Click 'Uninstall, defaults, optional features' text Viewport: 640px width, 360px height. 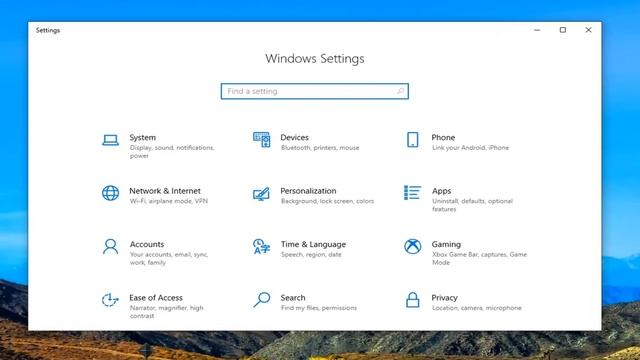point(472,205)
